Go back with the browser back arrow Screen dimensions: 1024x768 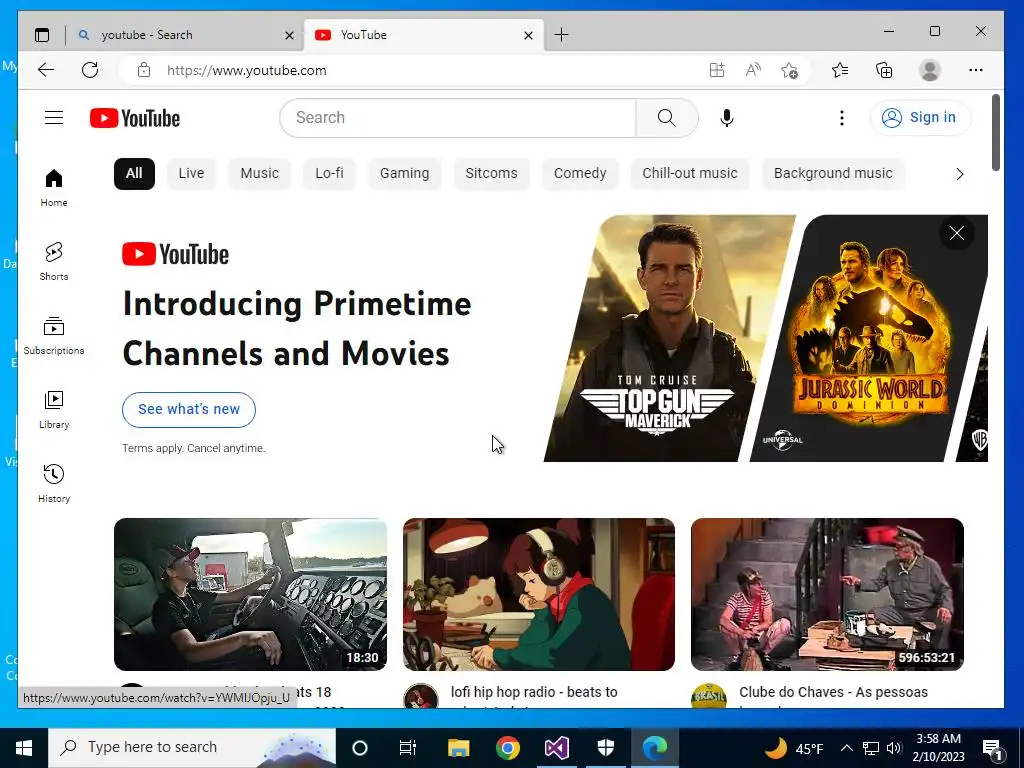click(x=46, y=70)
